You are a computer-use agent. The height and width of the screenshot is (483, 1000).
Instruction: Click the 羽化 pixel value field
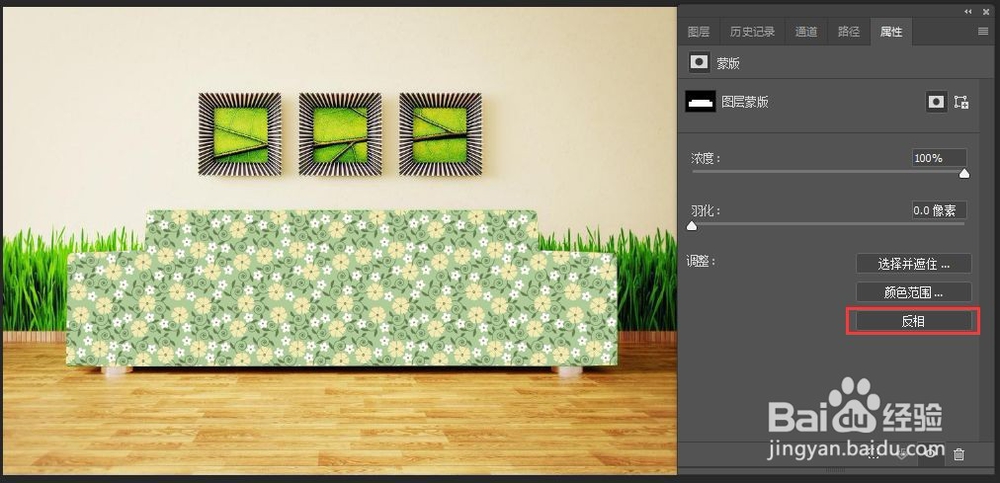click(x=939, y=210)
